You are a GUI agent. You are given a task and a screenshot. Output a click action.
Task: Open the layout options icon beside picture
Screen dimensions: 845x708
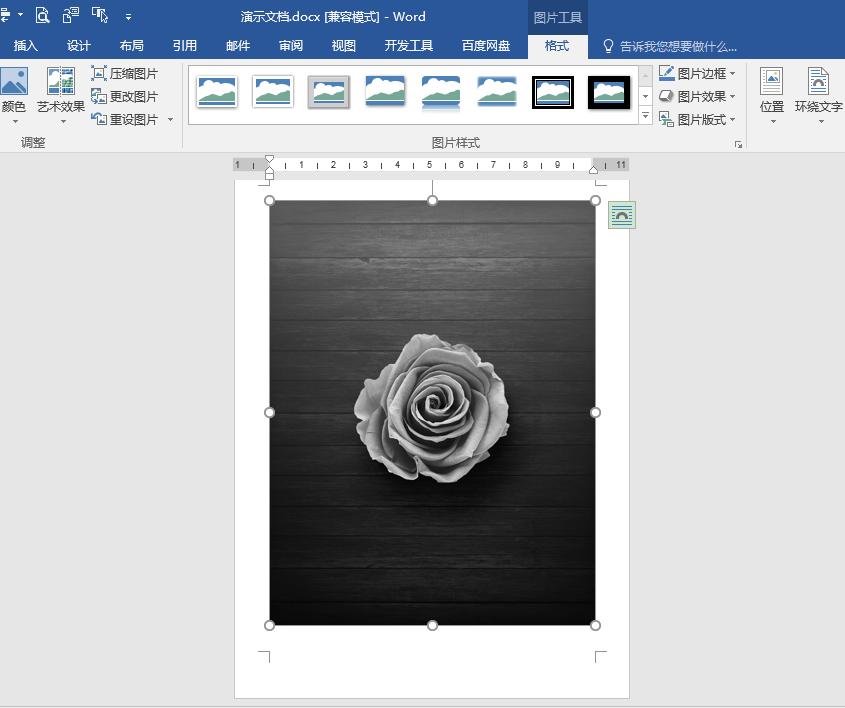click(621, 215)
